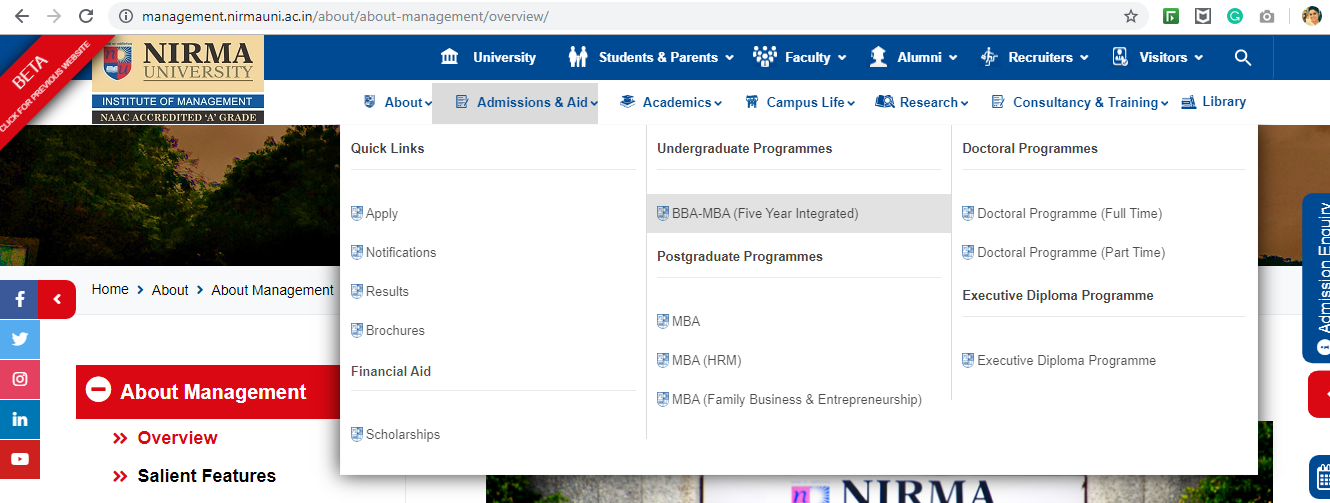Click the Library navigation link

coord(1214,102)
